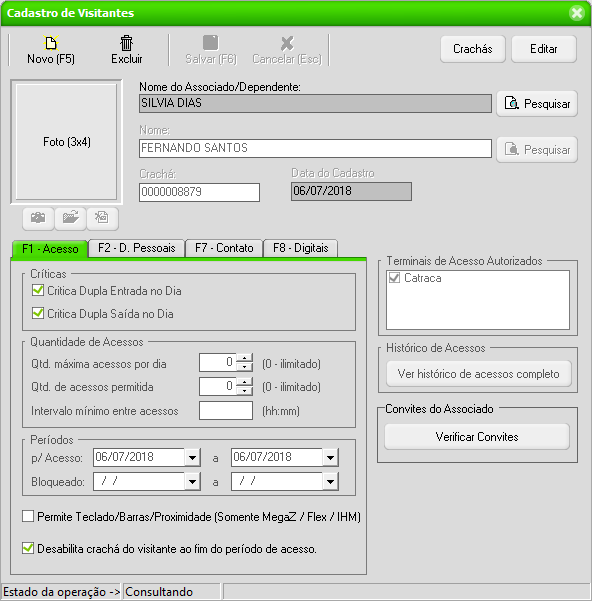The image size is (592, 601).
Task: Toggle Critica Dupla Saída no Dia checkbox
Action: tap(38, 313)
